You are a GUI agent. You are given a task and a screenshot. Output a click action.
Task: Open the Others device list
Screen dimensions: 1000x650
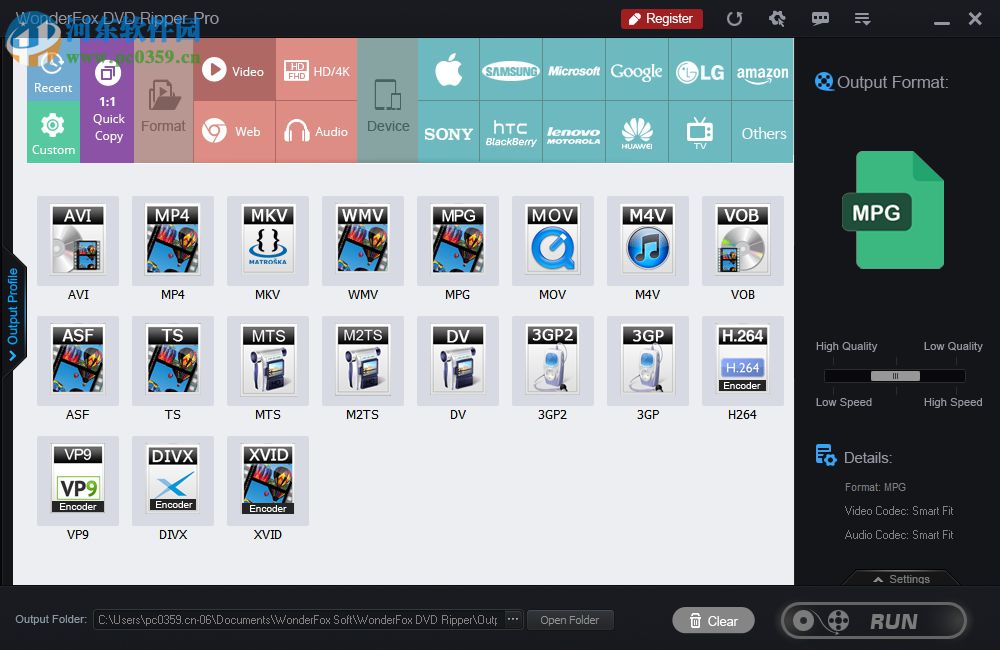(x=763, y=132)
